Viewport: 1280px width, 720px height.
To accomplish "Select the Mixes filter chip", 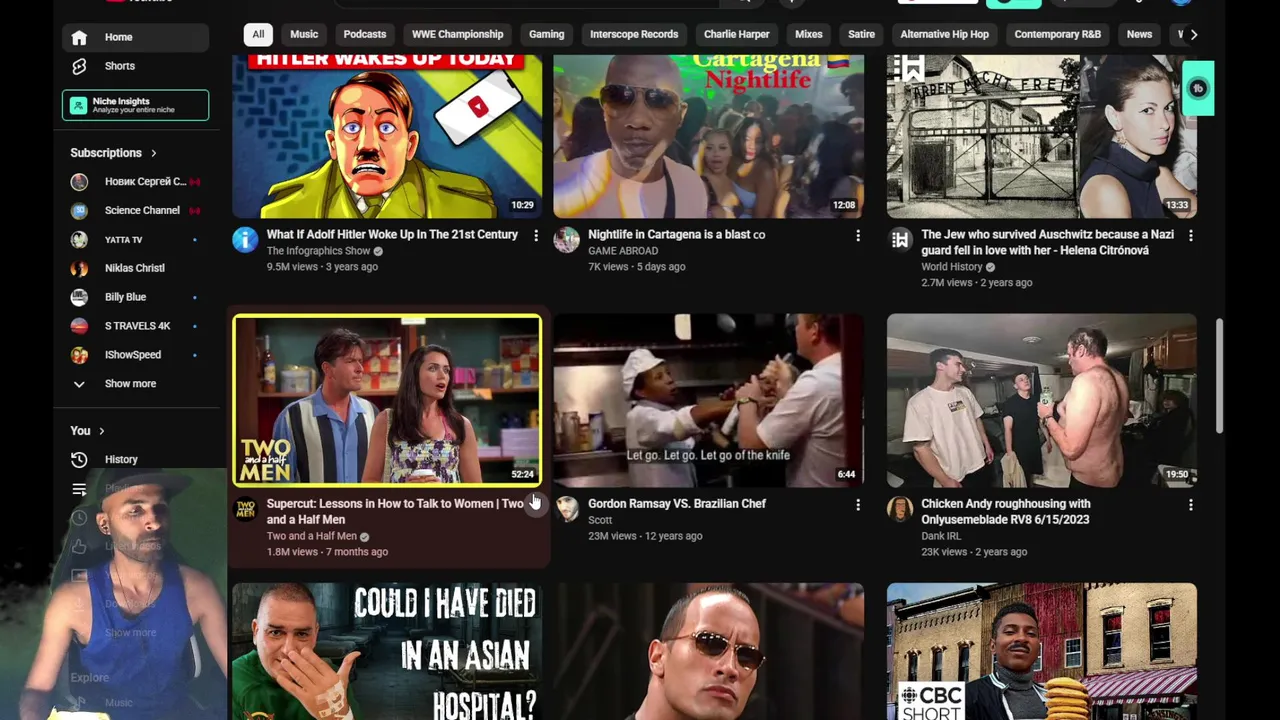I will click(808, 34).
